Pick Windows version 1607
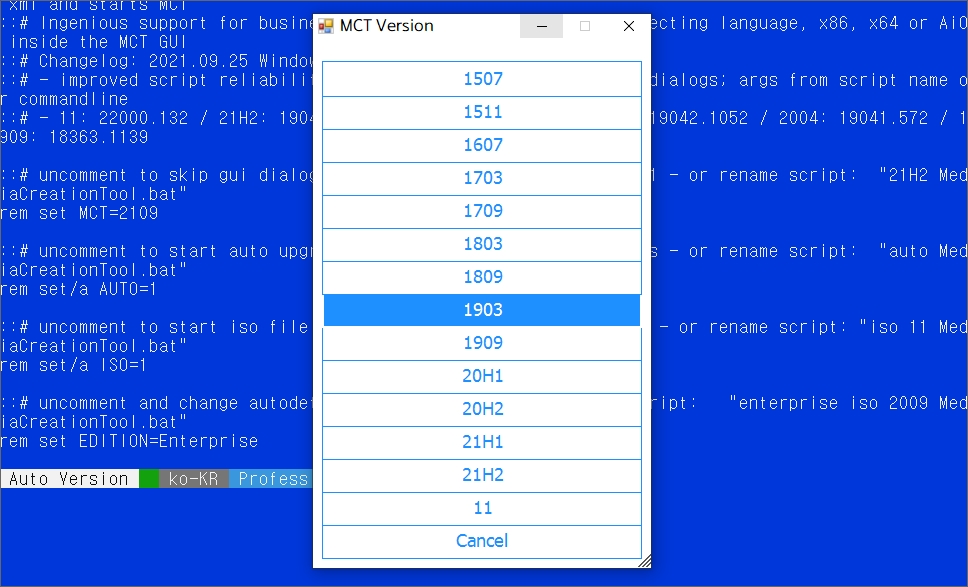Screen dimensions: 968x587 pos(482,145)
